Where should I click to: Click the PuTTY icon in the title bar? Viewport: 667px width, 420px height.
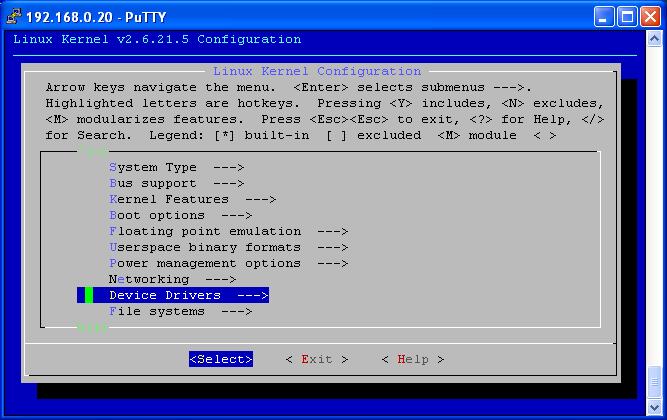point(14,17)
